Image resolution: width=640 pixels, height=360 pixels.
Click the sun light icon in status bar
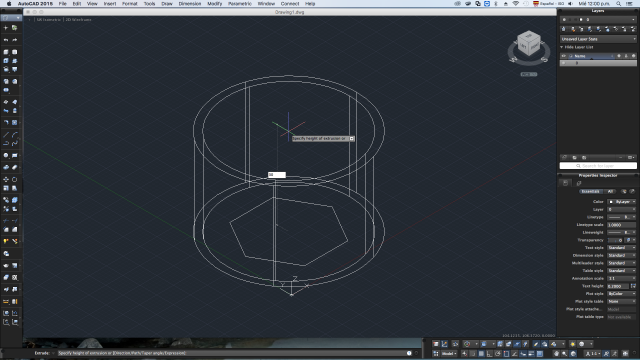coord(573,344)
